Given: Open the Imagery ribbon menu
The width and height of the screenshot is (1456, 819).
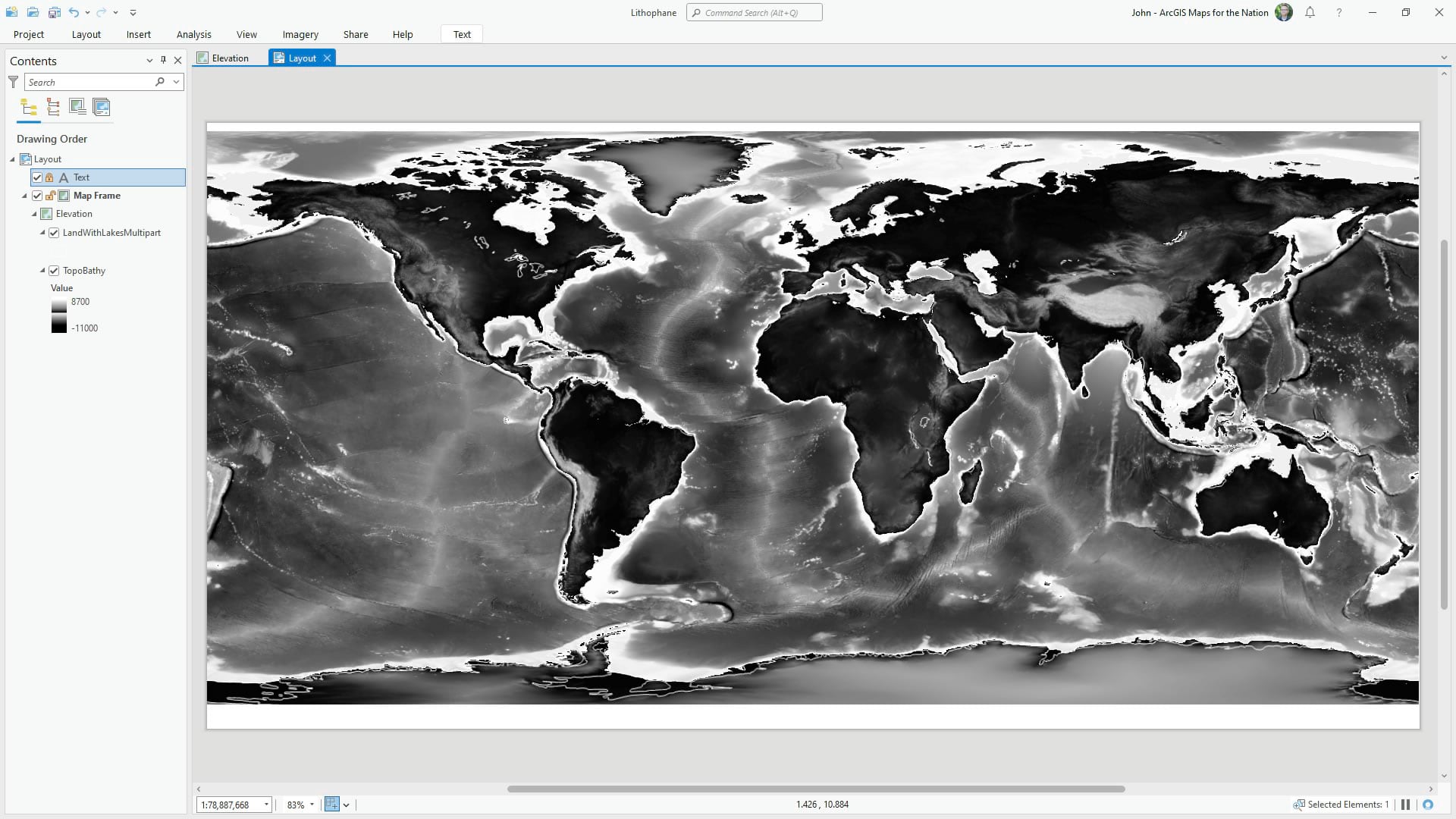Looking at the screenshot, I should pos(300,34).
